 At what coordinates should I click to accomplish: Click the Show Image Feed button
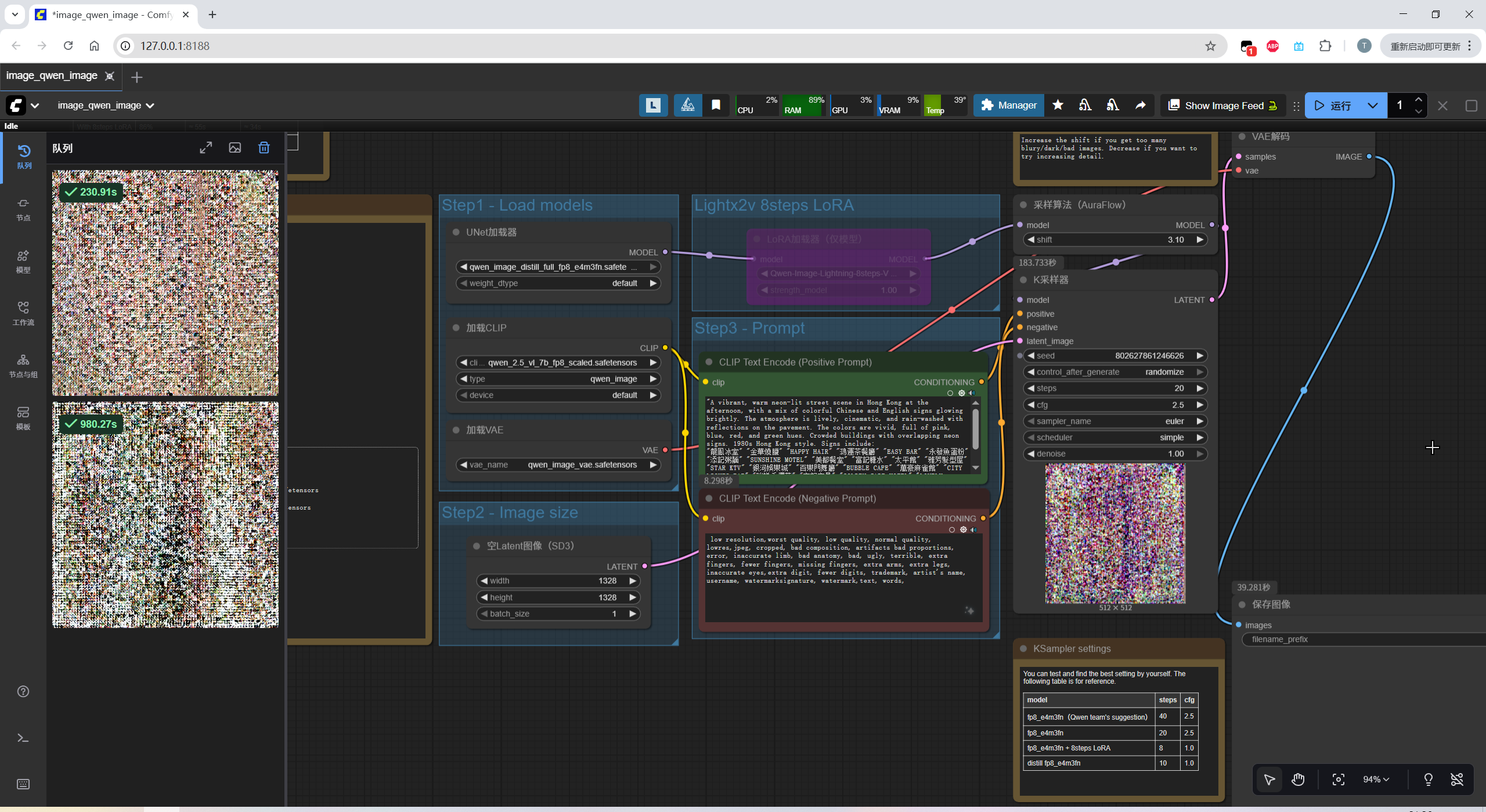click(1223, 106)
